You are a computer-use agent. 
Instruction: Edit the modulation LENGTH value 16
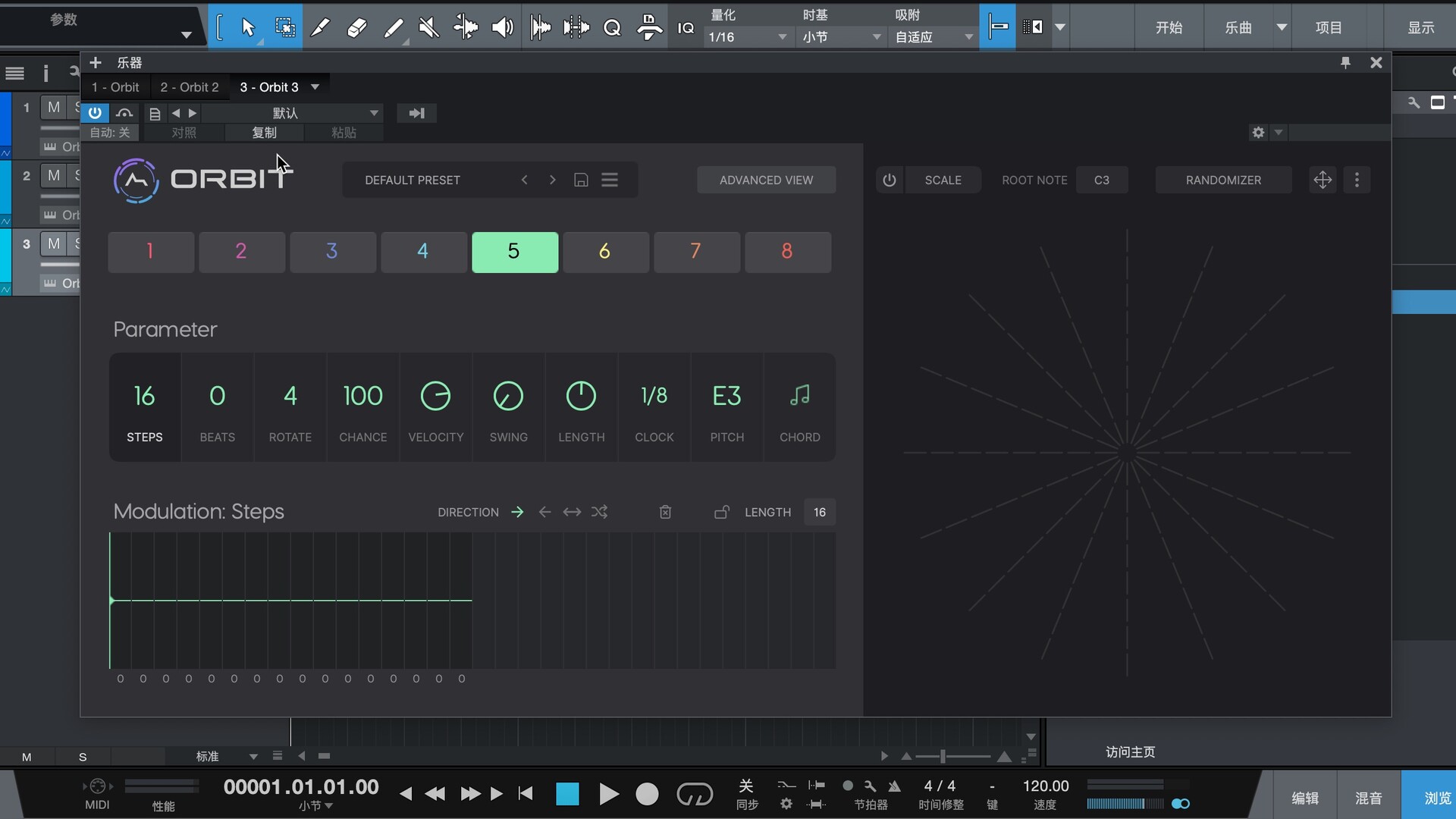click(x=820, y=512)
